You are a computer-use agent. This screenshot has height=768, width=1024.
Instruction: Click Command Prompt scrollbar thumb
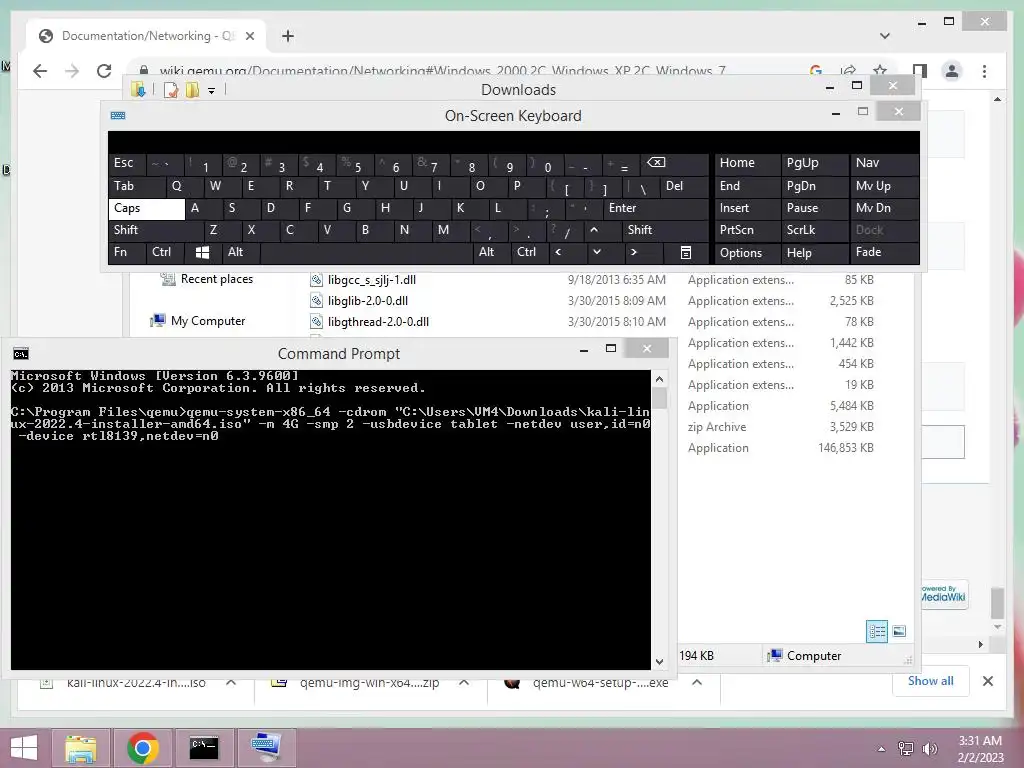660,398
